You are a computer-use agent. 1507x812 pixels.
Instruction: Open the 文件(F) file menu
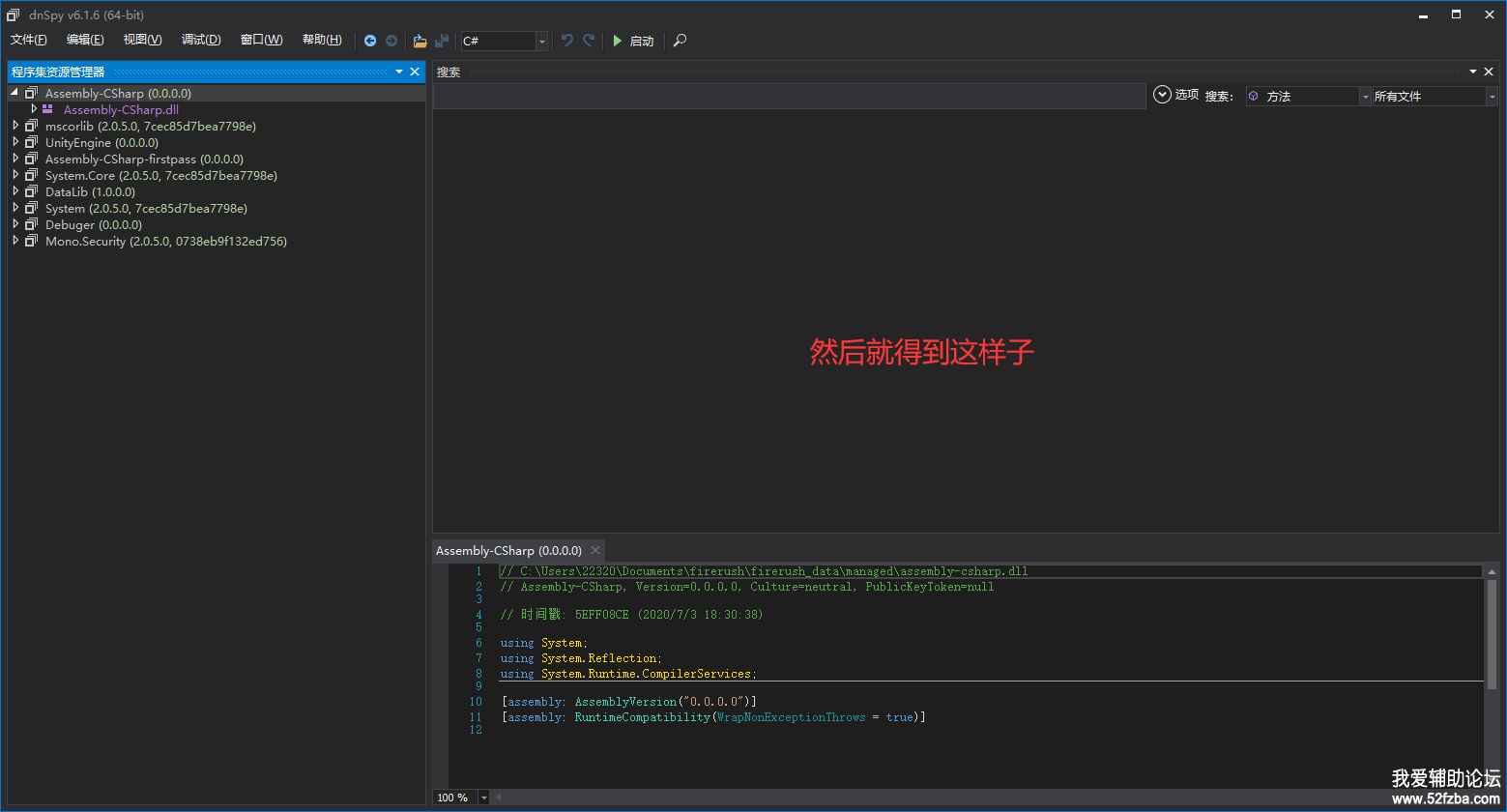pos(29,40)
